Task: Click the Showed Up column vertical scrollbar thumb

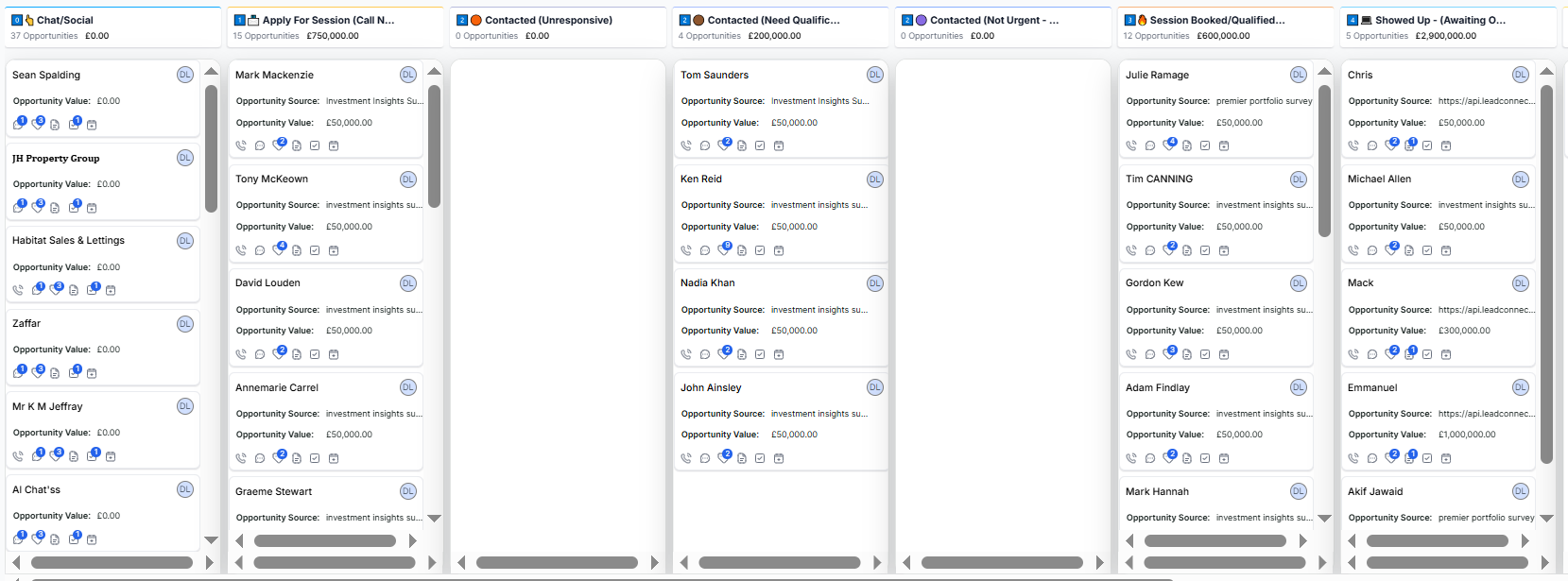Action: click(1546, 274)
